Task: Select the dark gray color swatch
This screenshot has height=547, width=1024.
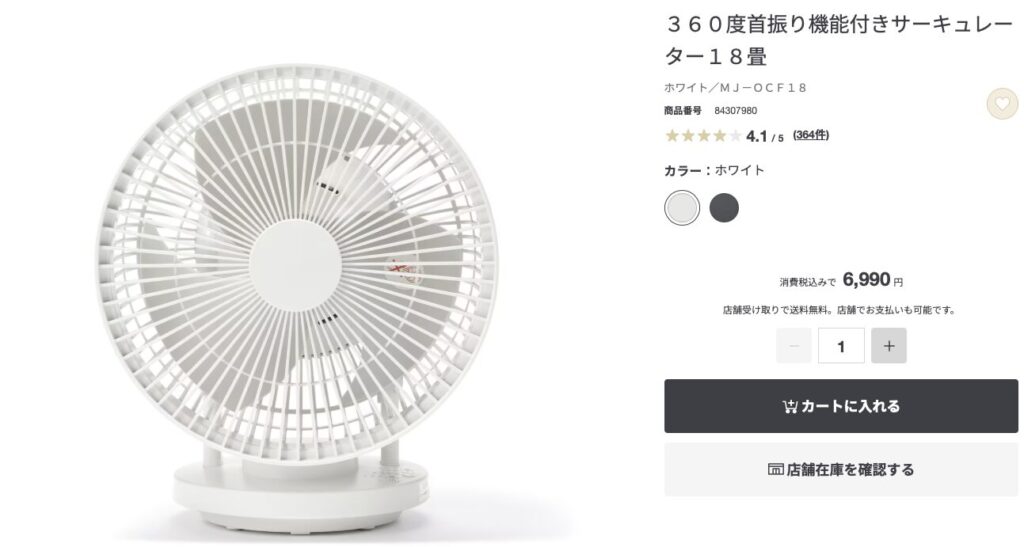Action: [x=724, y=208]
